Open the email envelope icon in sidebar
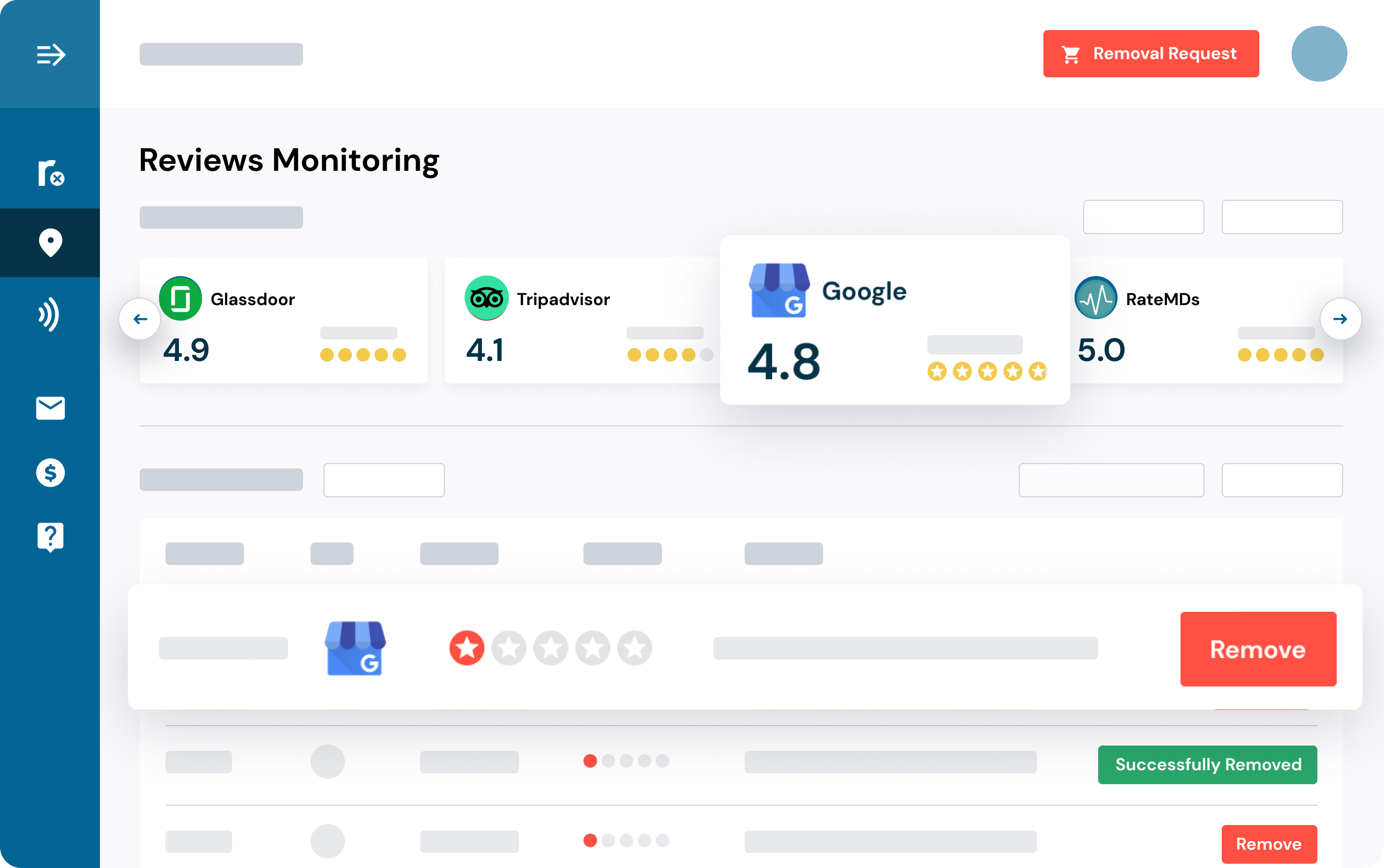This screenshot has width=1384, height=868. click(50, 408)
